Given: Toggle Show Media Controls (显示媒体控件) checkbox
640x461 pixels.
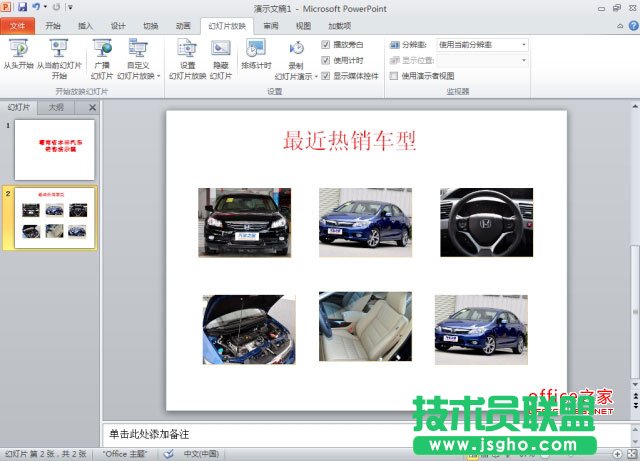Looking at the screenshot, I should [x=325, y=76].
